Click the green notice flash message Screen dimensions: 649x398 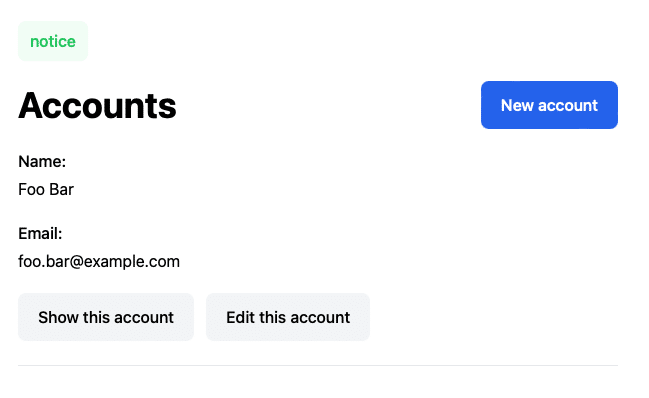click(x=53, y=41)
